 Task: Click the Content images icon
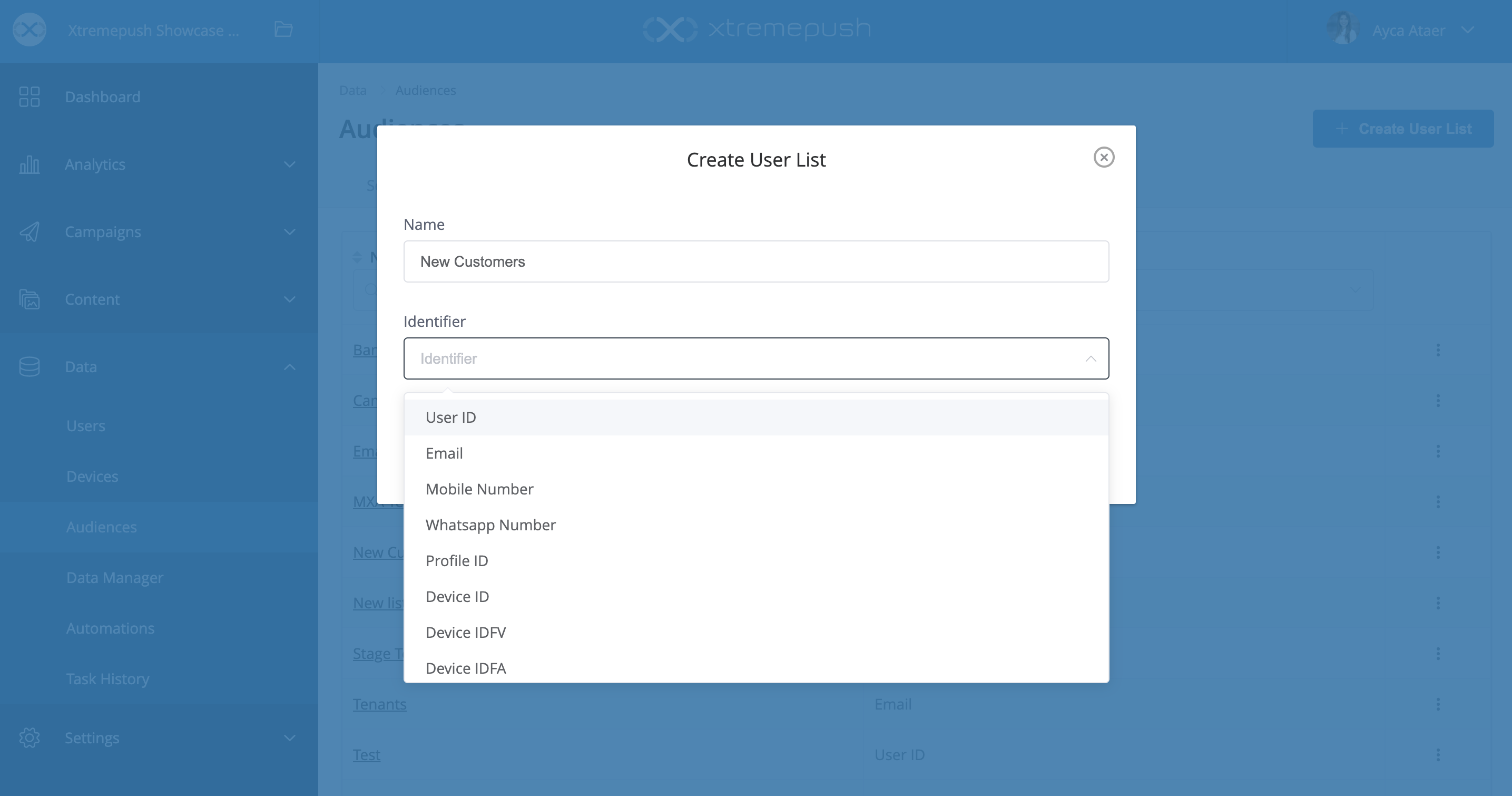(x=30, y=299)
